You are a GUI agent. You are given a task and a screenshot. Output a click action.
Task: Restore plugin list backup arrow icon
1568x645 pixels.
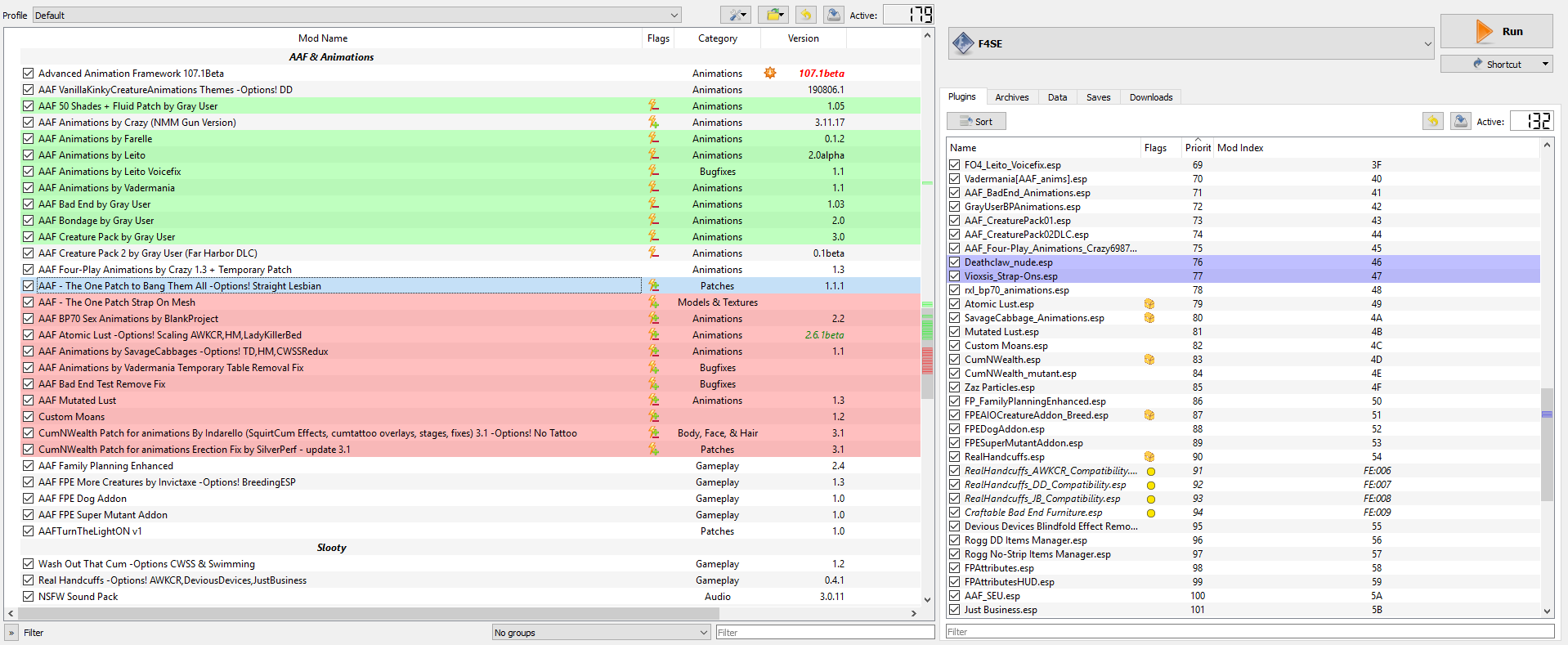(1432, 121)
